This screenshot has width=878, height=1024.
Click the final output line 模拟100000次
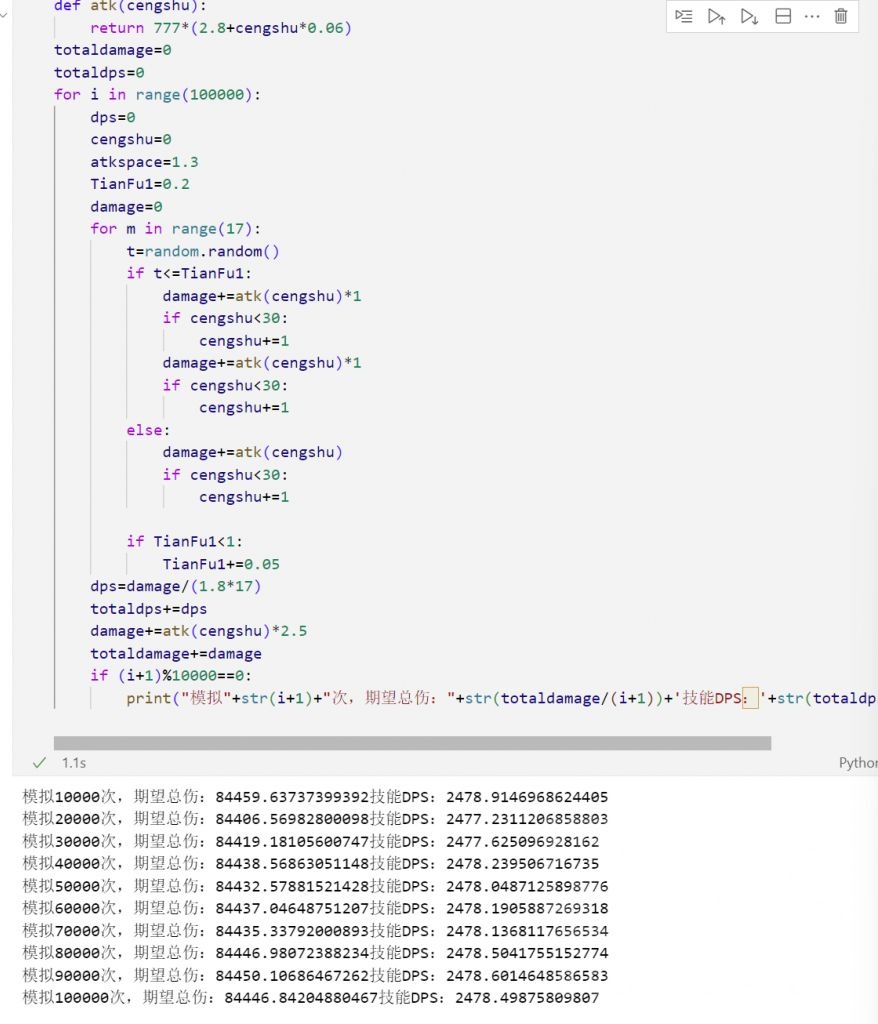(150, 997)
